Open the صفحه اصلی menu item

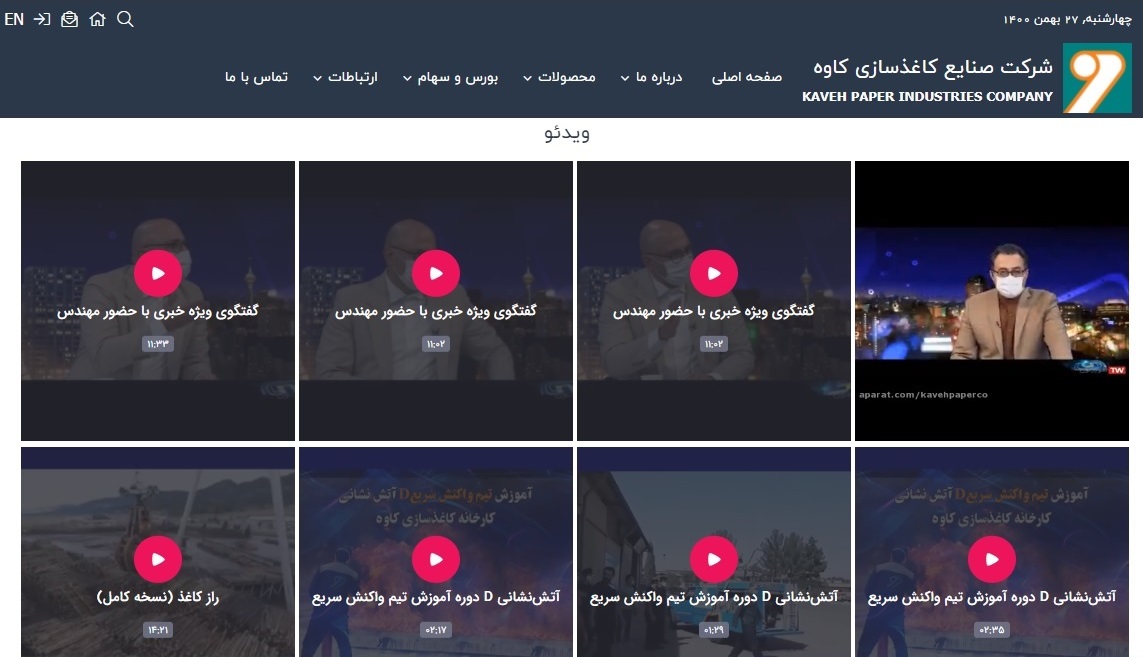746,77
